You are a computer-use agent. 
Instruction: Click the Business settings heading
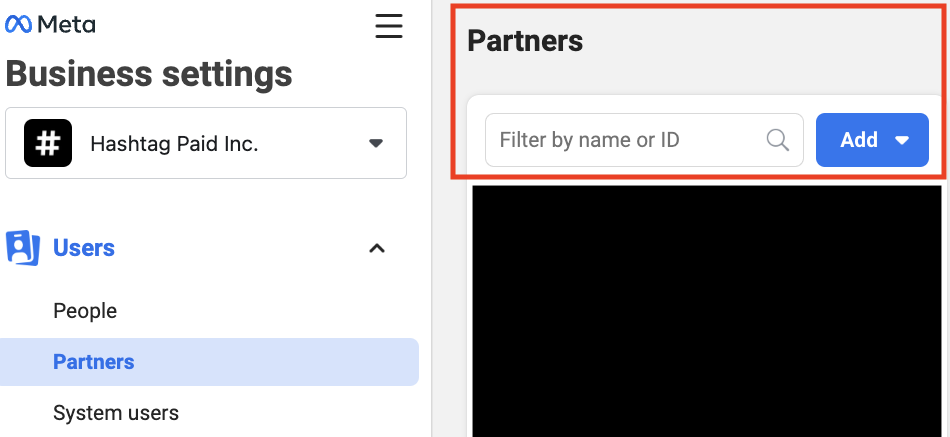[x=149, y=74]
